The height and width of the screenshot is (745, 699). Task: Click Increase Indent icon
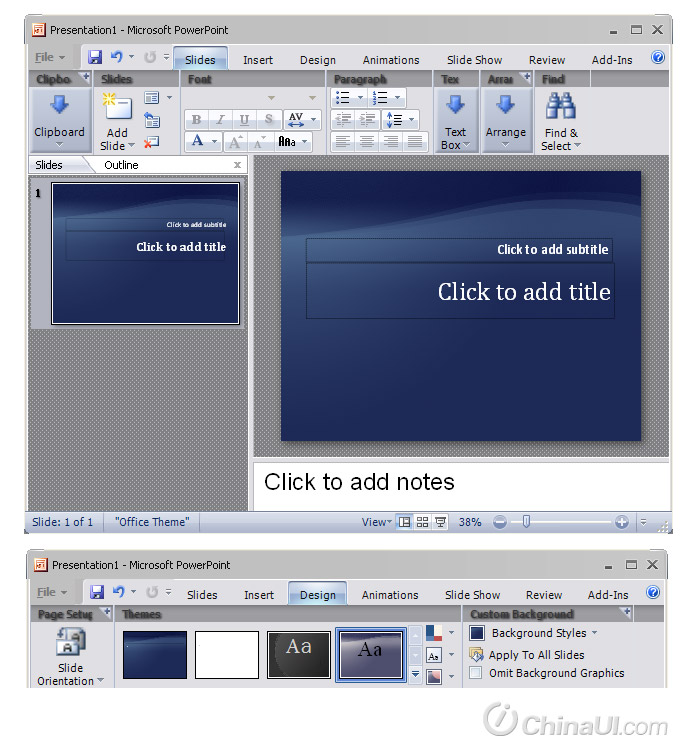367,120
